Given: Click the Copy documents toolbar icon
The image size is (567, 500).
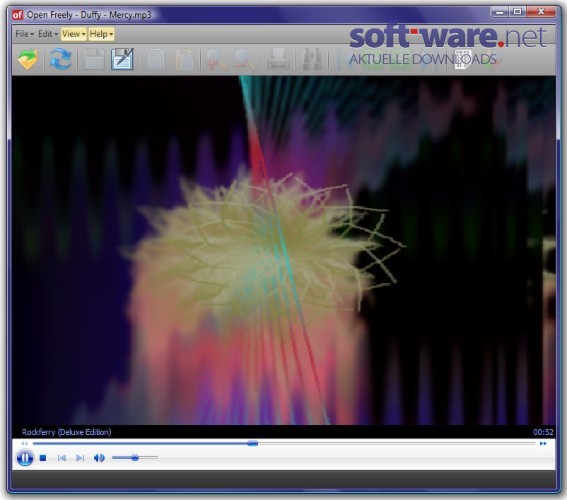Looking at the screenshot, I should (x=155, y=60).
